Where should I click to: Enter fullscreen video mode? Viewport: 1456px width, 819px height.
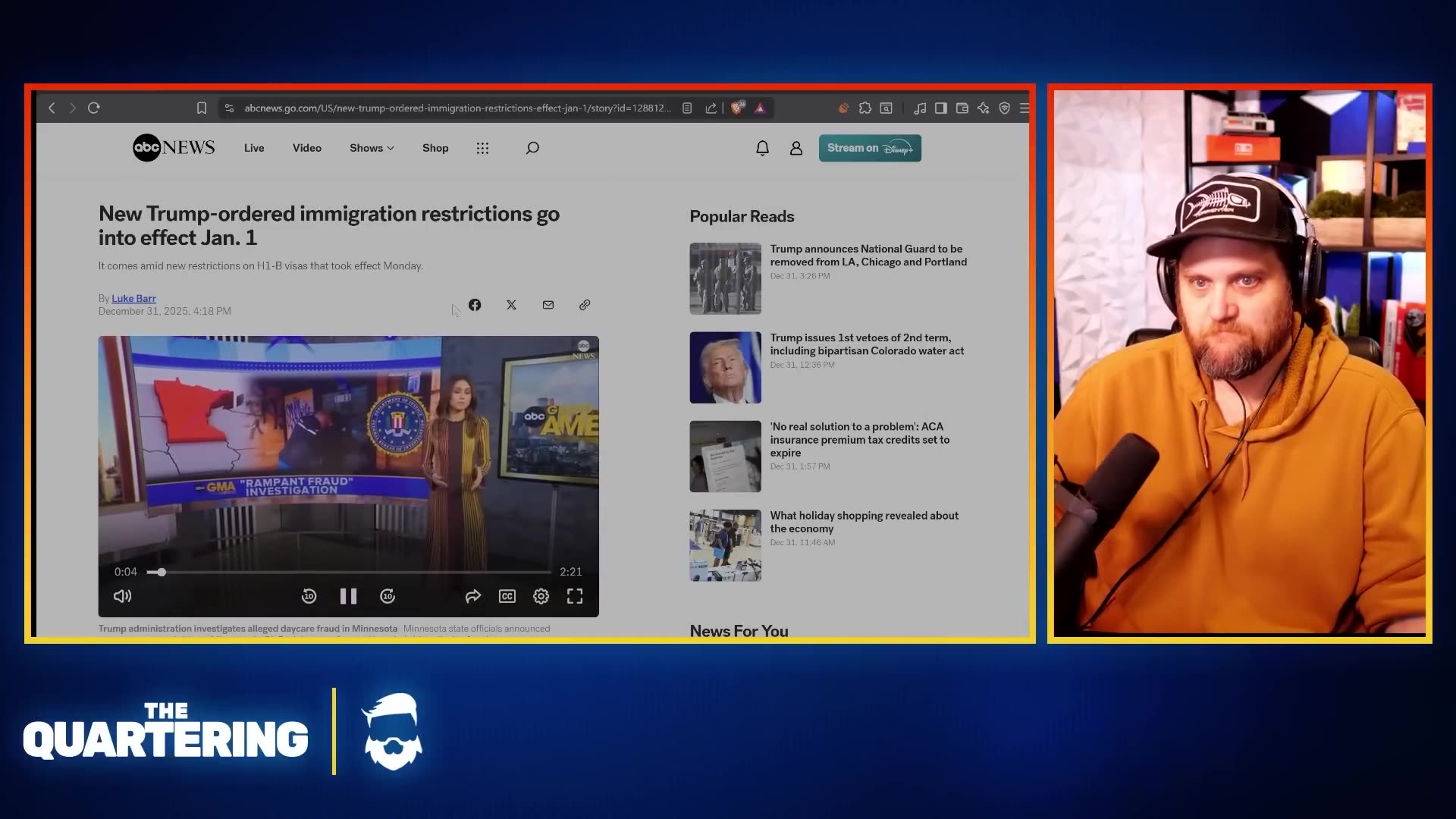575,597
